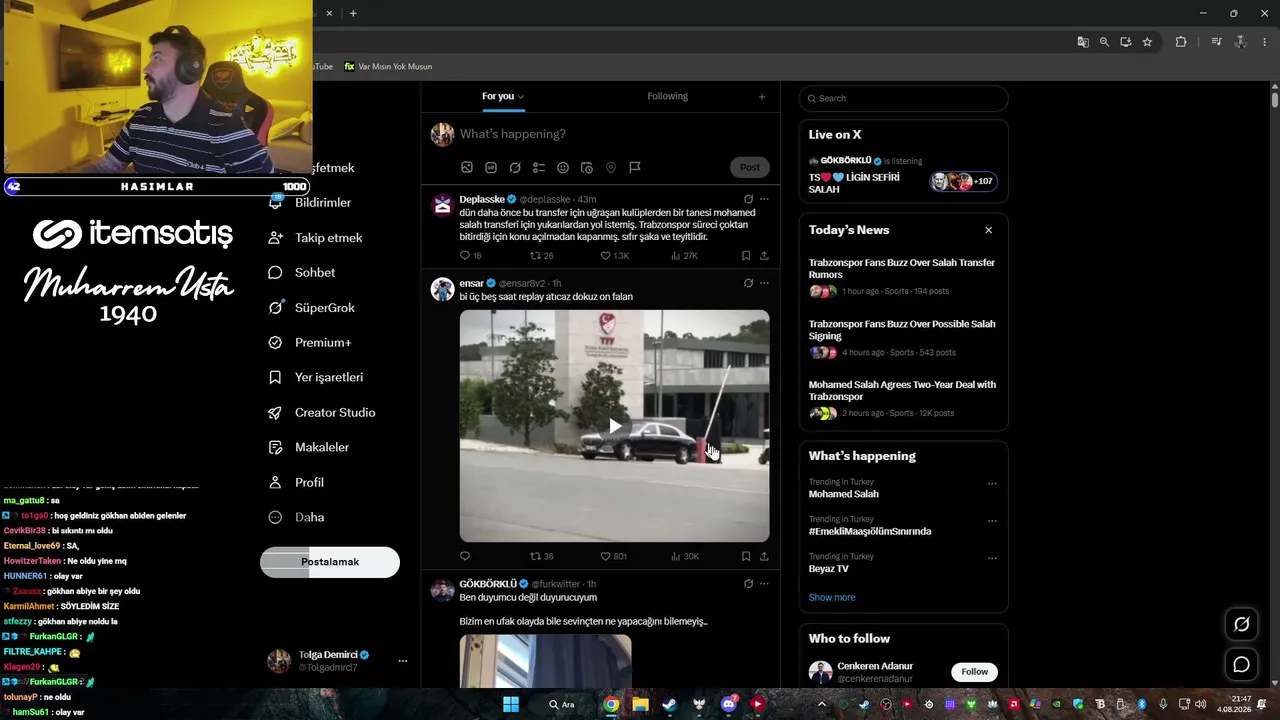Click the X Search box
1280x720 pixels.
pos(904,98)
